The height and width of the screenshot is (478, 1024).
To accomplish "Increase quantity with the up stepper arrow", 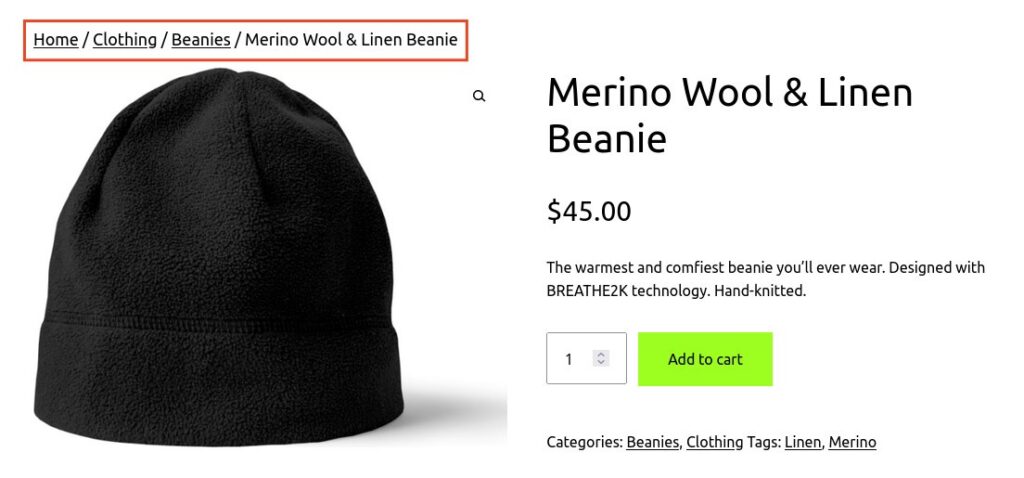I will (600, 354).
